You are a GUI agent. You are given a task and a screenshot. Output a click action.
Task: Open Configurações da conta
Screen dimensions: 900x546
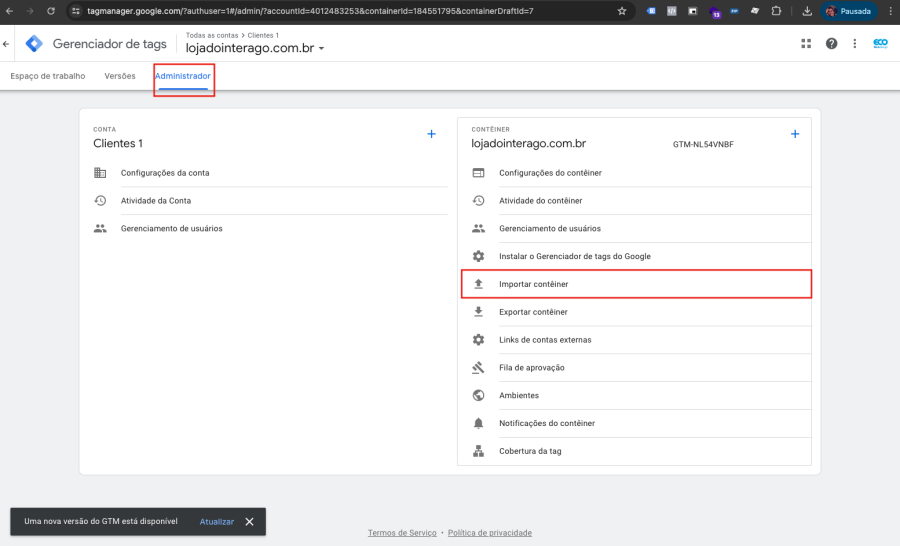point(165,173)
